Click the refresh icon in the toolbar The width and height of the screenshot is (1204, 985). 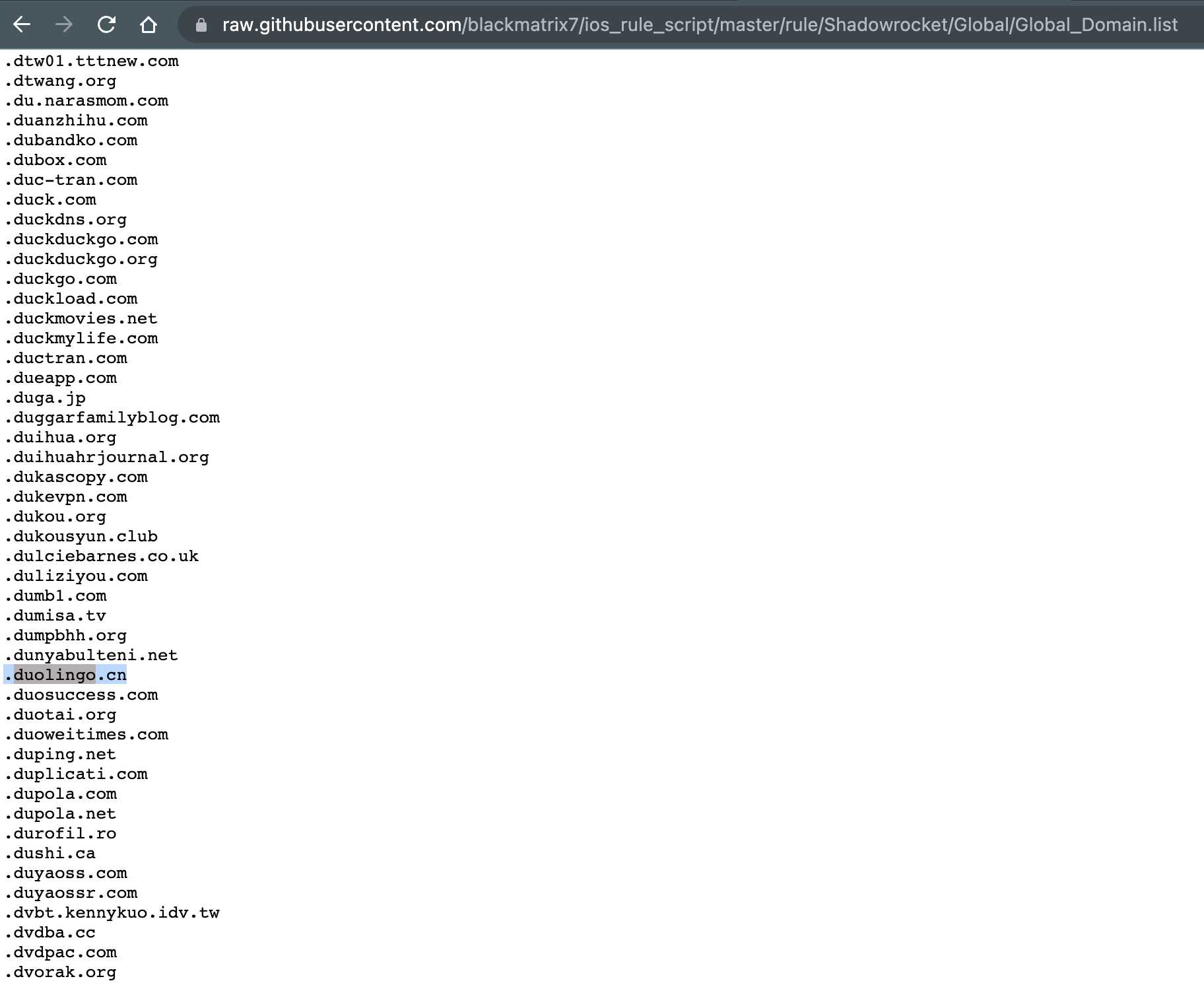pyautogui.click(x=106, y=25)
